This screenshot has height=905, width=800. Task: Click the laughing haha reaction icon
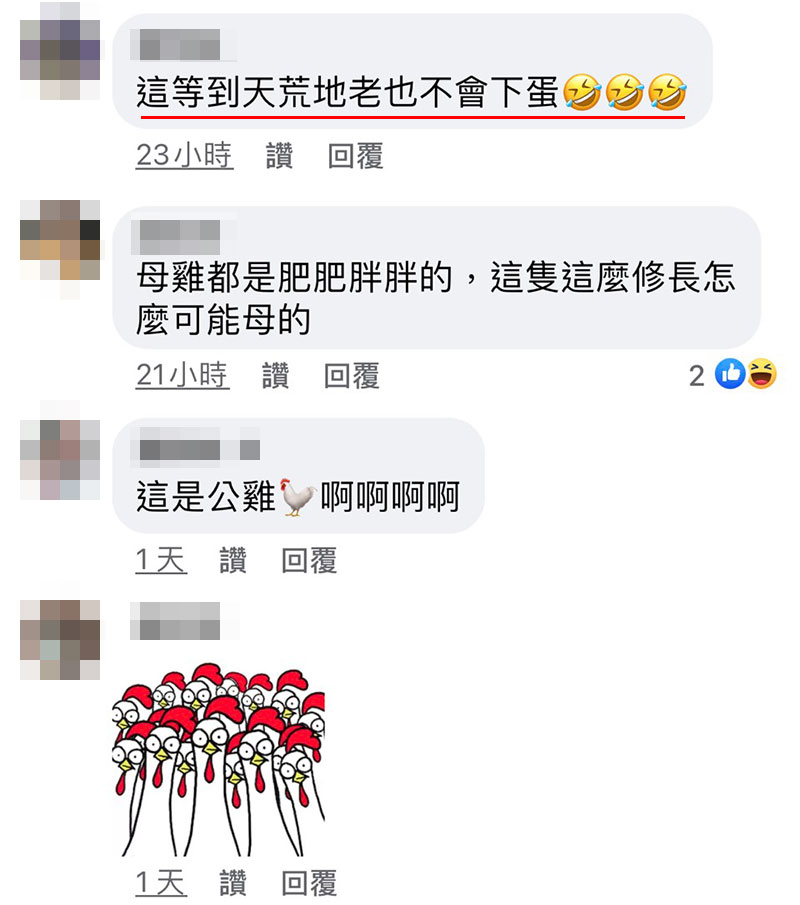click(x=761, y=373)
